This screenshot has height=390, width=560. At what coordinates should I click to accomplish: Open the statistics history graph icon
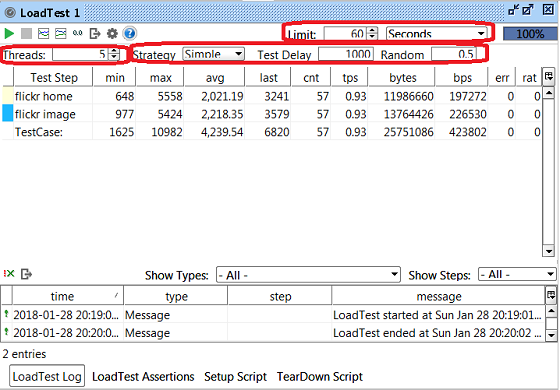tap(60, 34)
